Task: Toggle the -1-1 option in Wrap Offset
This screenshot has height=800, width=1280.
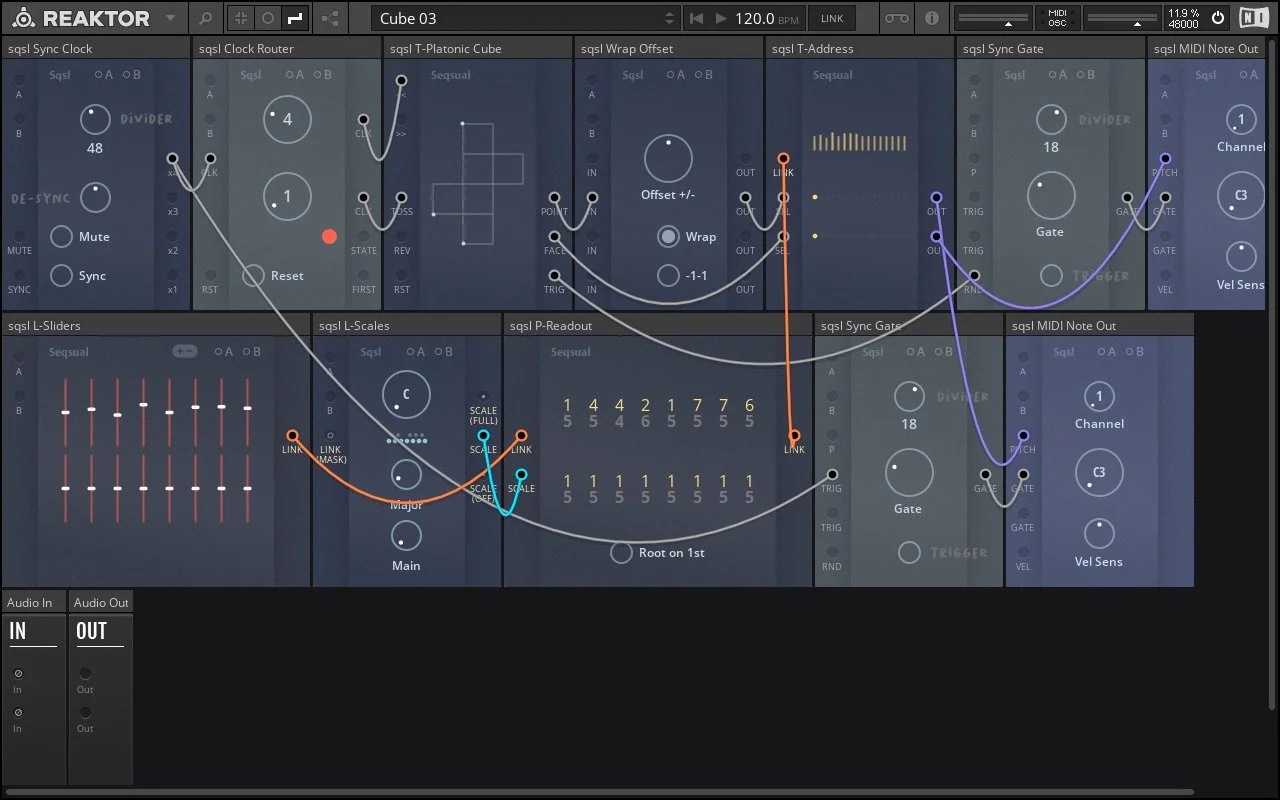Action: point(668,275)
